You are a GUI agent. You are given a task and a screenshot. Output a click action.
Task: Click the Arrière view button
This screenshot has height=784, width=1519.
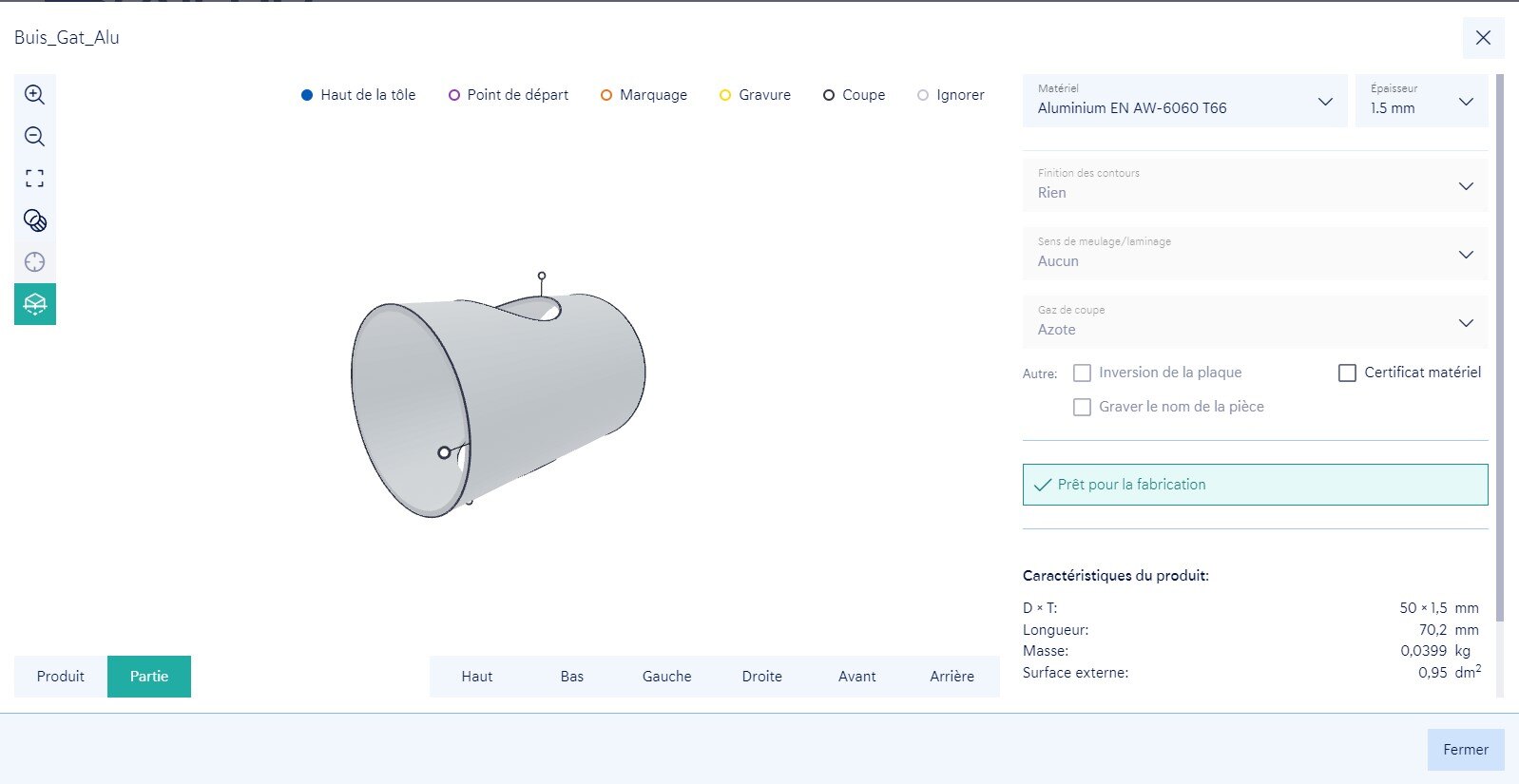pyautogui.click(x=952, y=677)
